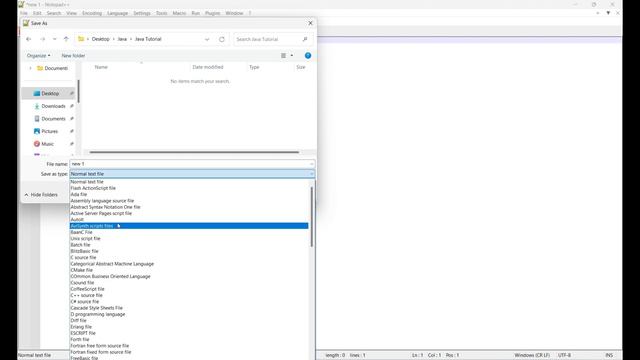Choose Ada file type
This screenshot has height=360, width=640.
click(x=189, y=194)
